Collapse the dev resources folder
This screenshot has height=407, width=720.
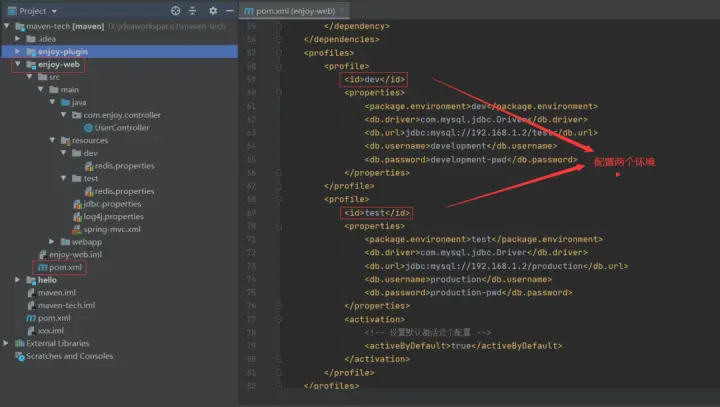[x=63, y=153]
